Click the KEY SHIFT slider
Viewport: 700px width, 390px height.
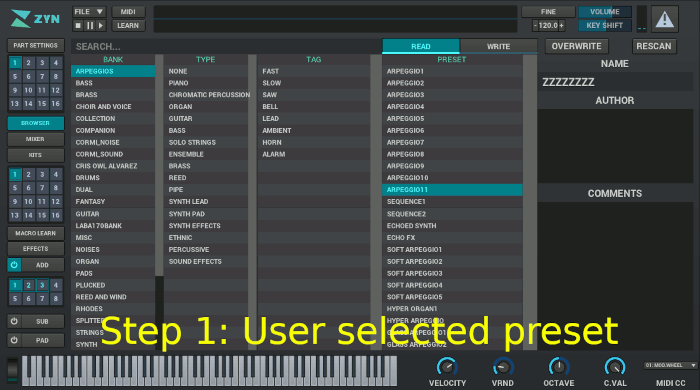(x=605, y=25)
